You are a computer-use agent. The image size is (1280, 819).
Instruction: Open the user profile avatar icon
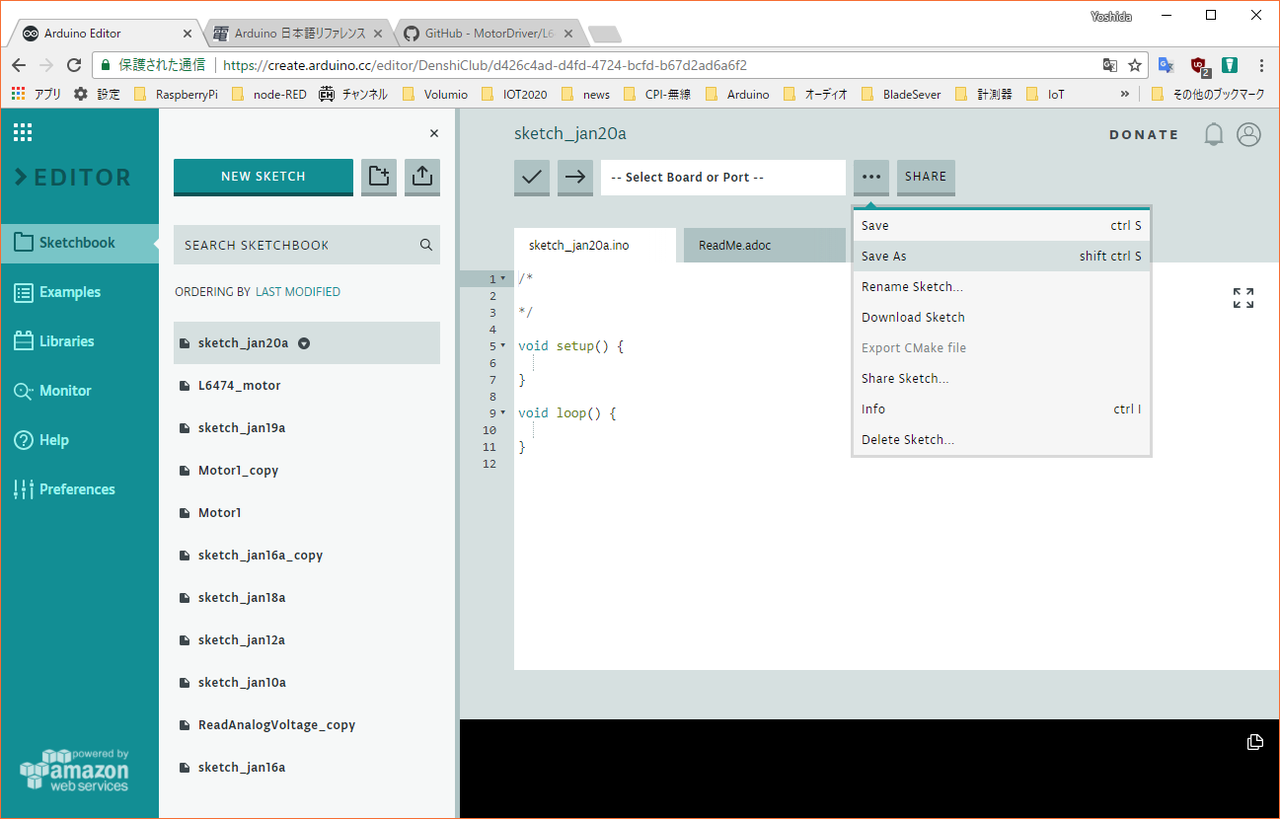tap(1249, 134)
